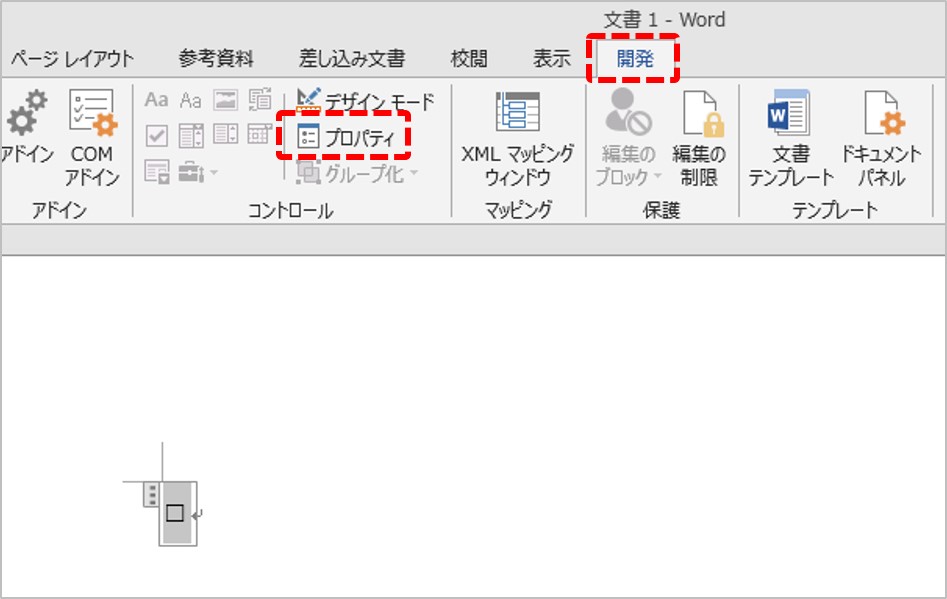
Task: Open 編集の制限 pane
Action: (699, 138)
